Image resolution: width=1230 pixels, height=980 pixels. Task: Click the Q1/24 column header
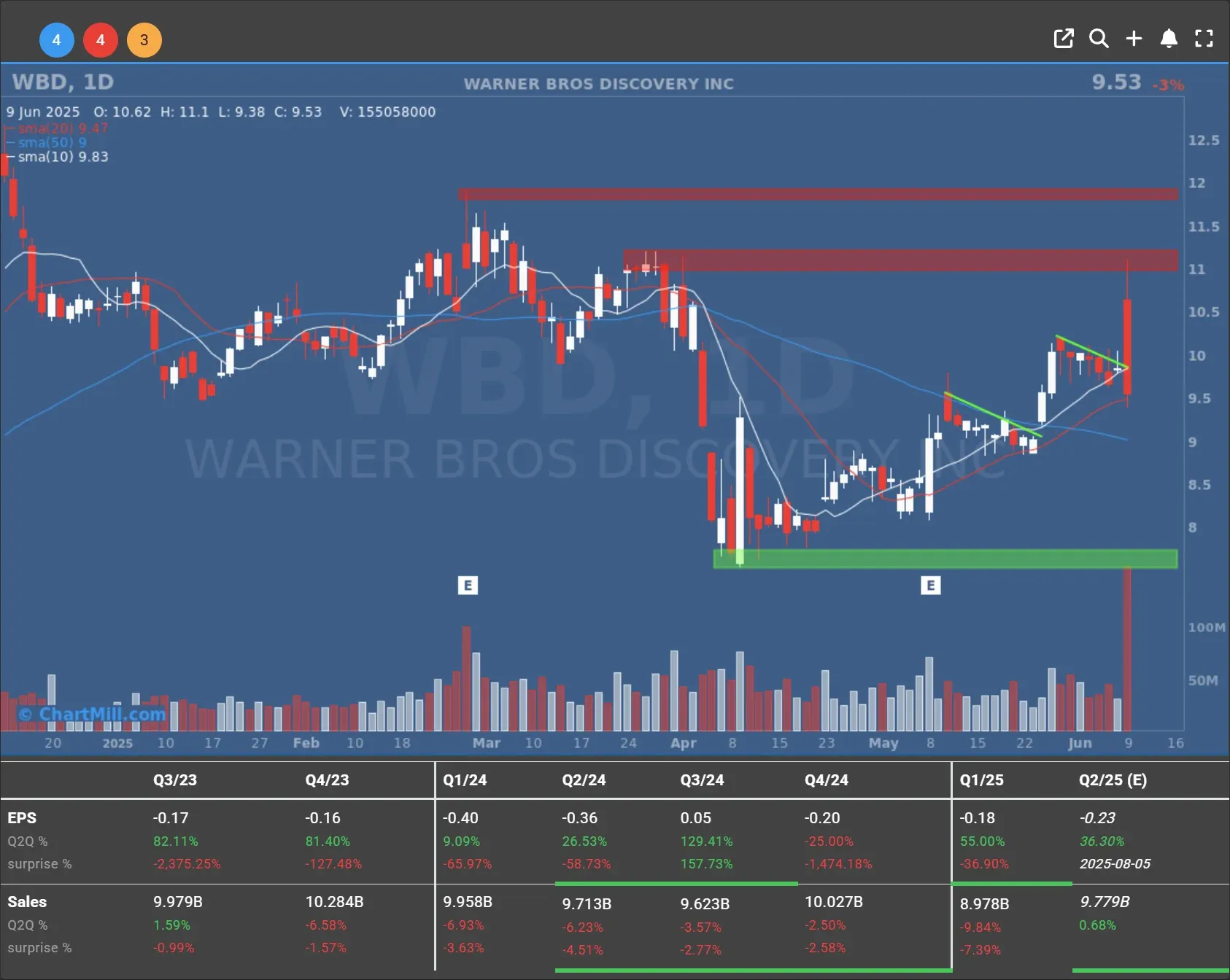[465, 780]
